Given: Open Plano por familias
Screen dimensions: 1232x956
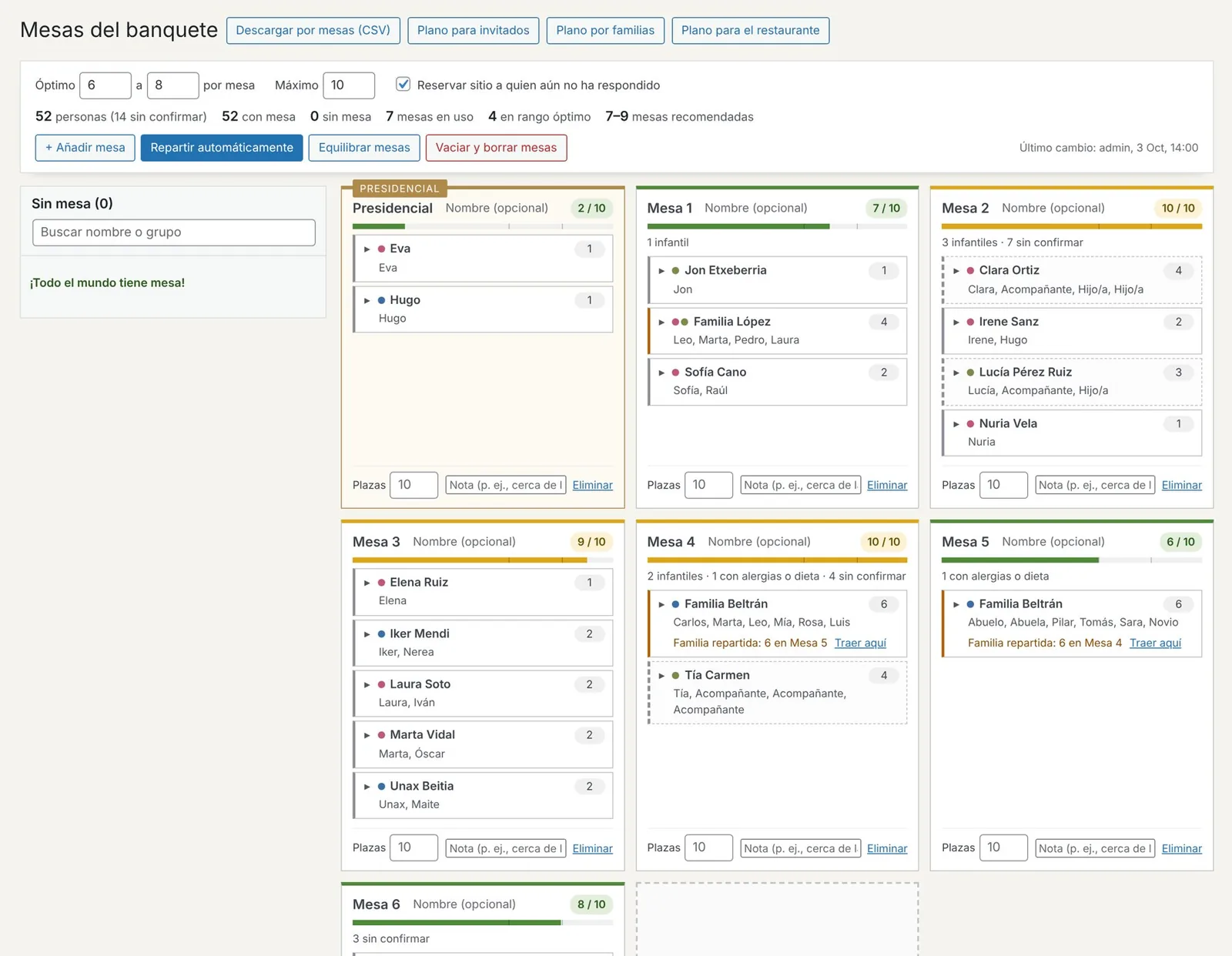Looking at the screenshot, I should [605, 30].
